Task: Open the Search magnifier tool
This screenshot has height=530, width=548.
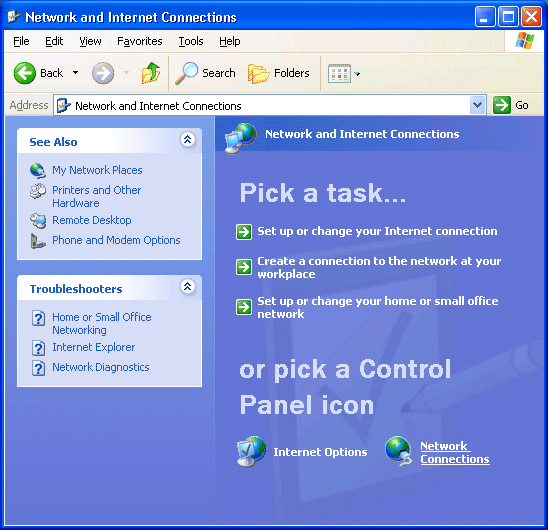Action: [x=205, y=73]
